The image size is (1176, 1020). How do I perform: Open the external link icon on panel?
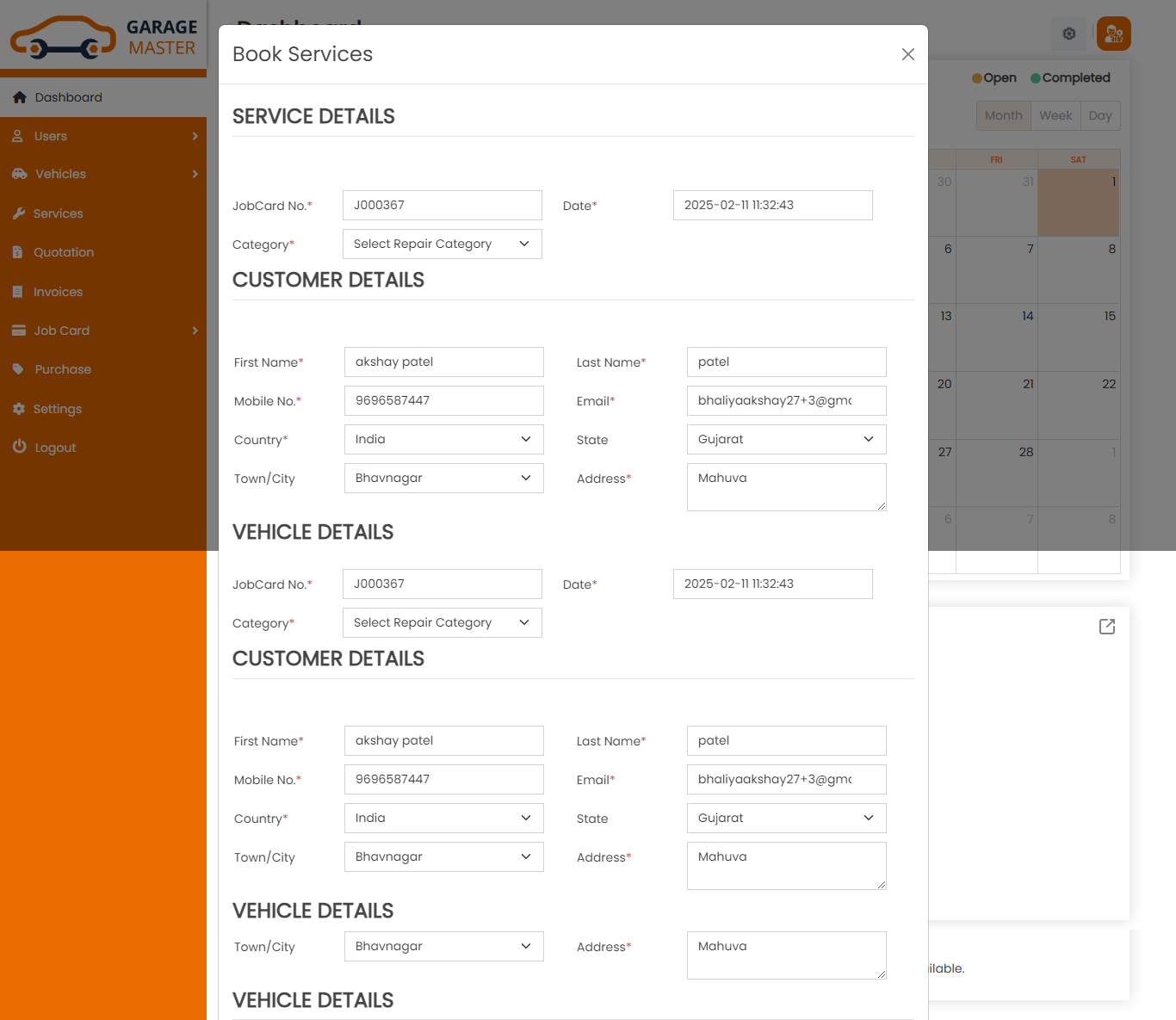1107,627
